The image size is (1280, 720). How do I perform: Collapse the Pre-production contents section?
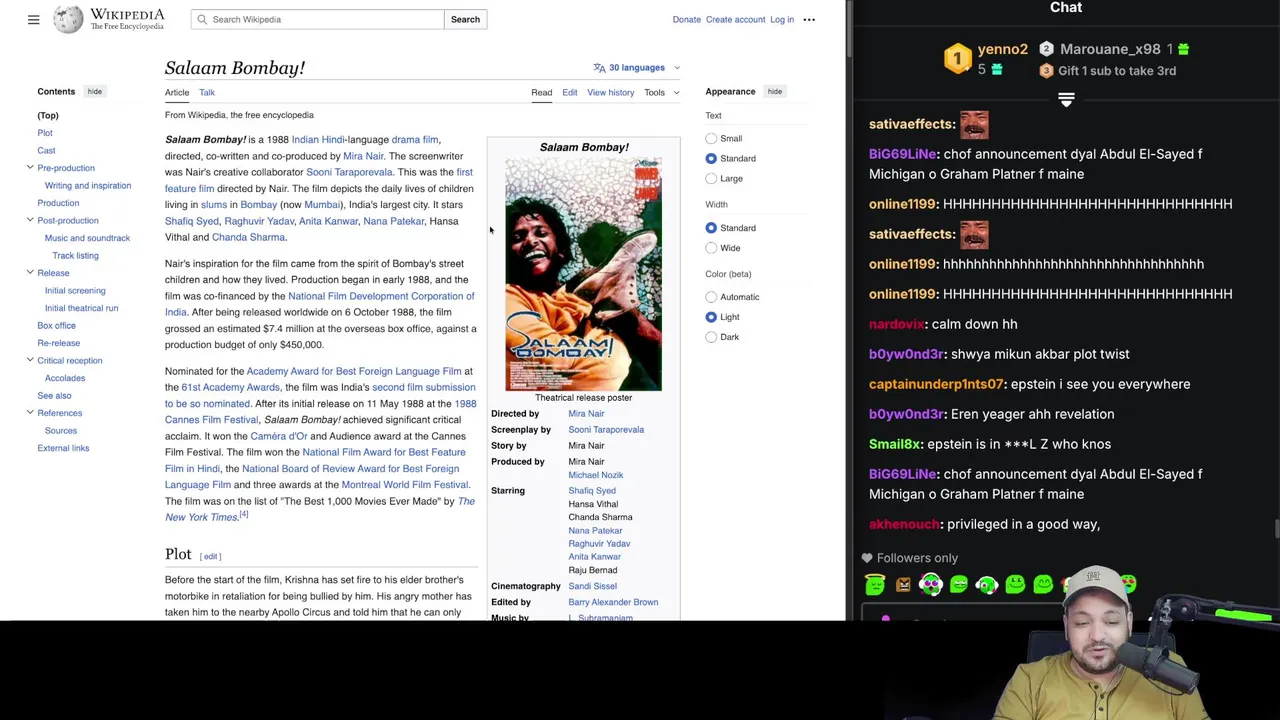(x=30, y=168)
